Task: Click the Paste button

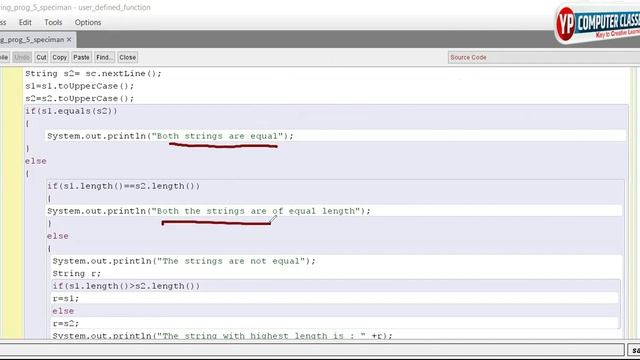Action: click(x=81, y=58)
